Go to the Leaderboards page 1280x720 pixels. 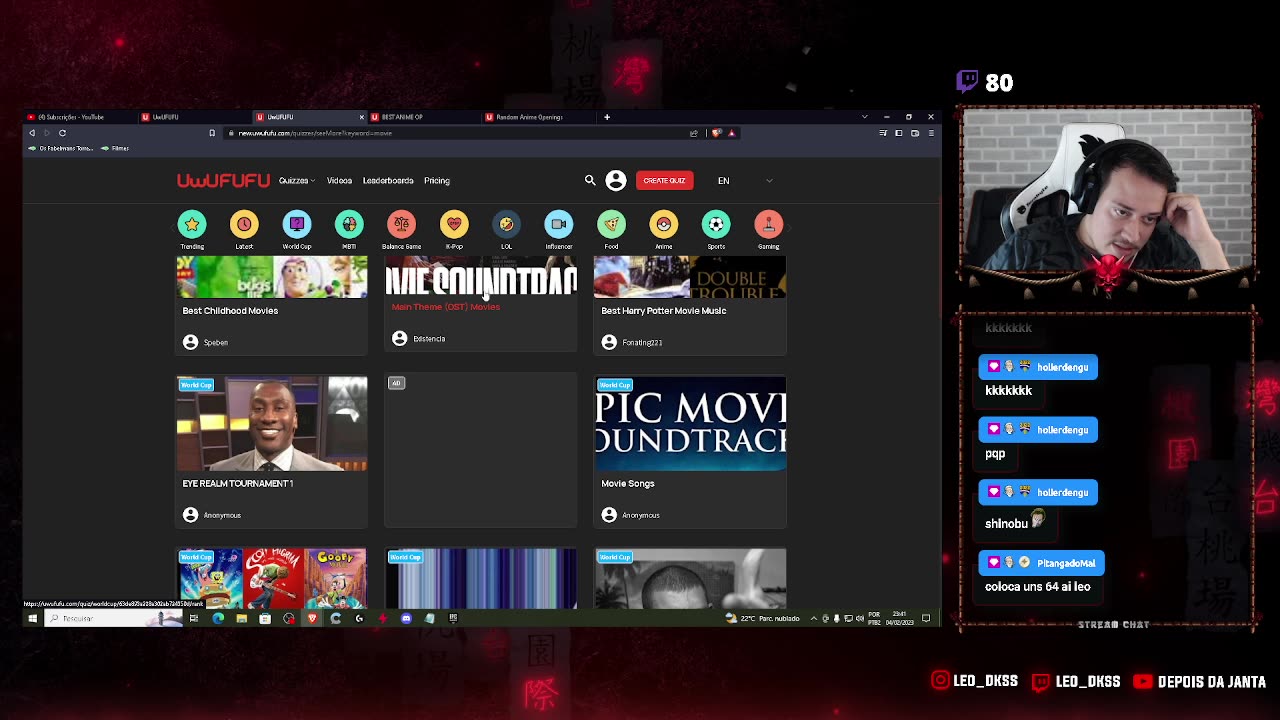pos(388,181)
